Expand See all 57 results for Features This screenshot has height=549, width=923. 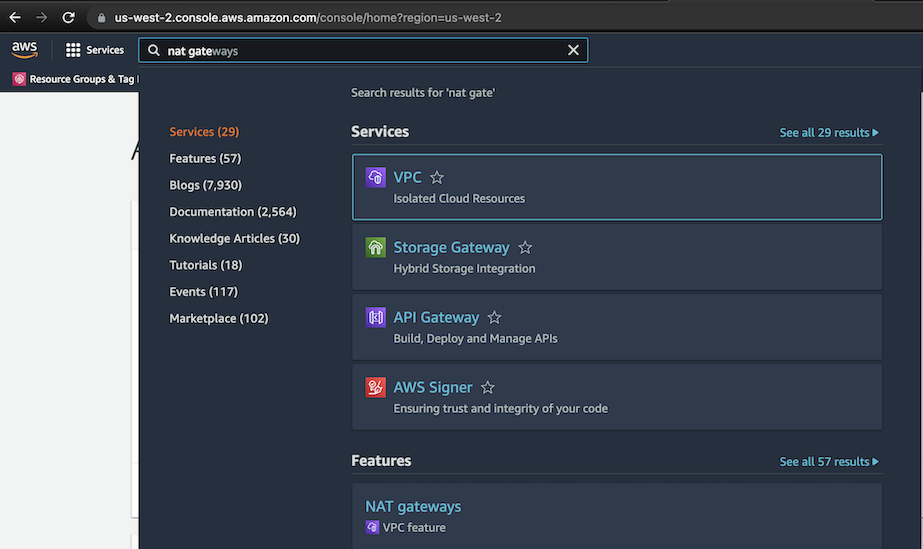(829, 462)
